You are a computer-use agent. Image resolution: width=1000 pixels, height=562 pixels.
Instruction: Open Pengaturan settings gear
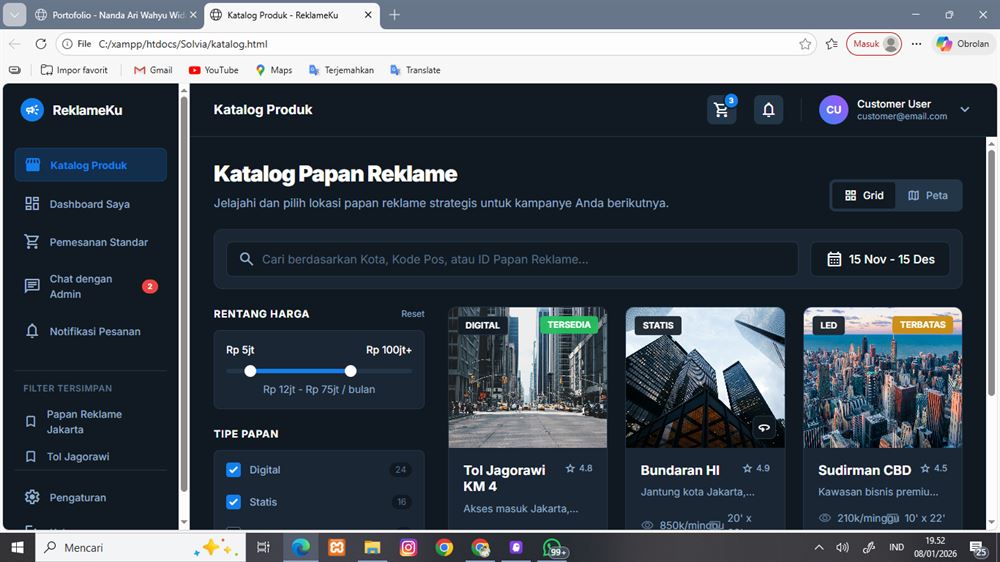click(32, 497)
